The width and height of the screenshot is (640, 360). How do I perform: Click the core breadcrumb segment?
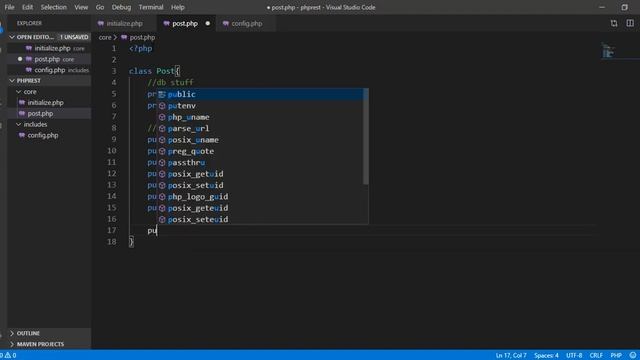click(x=105, y=38)
